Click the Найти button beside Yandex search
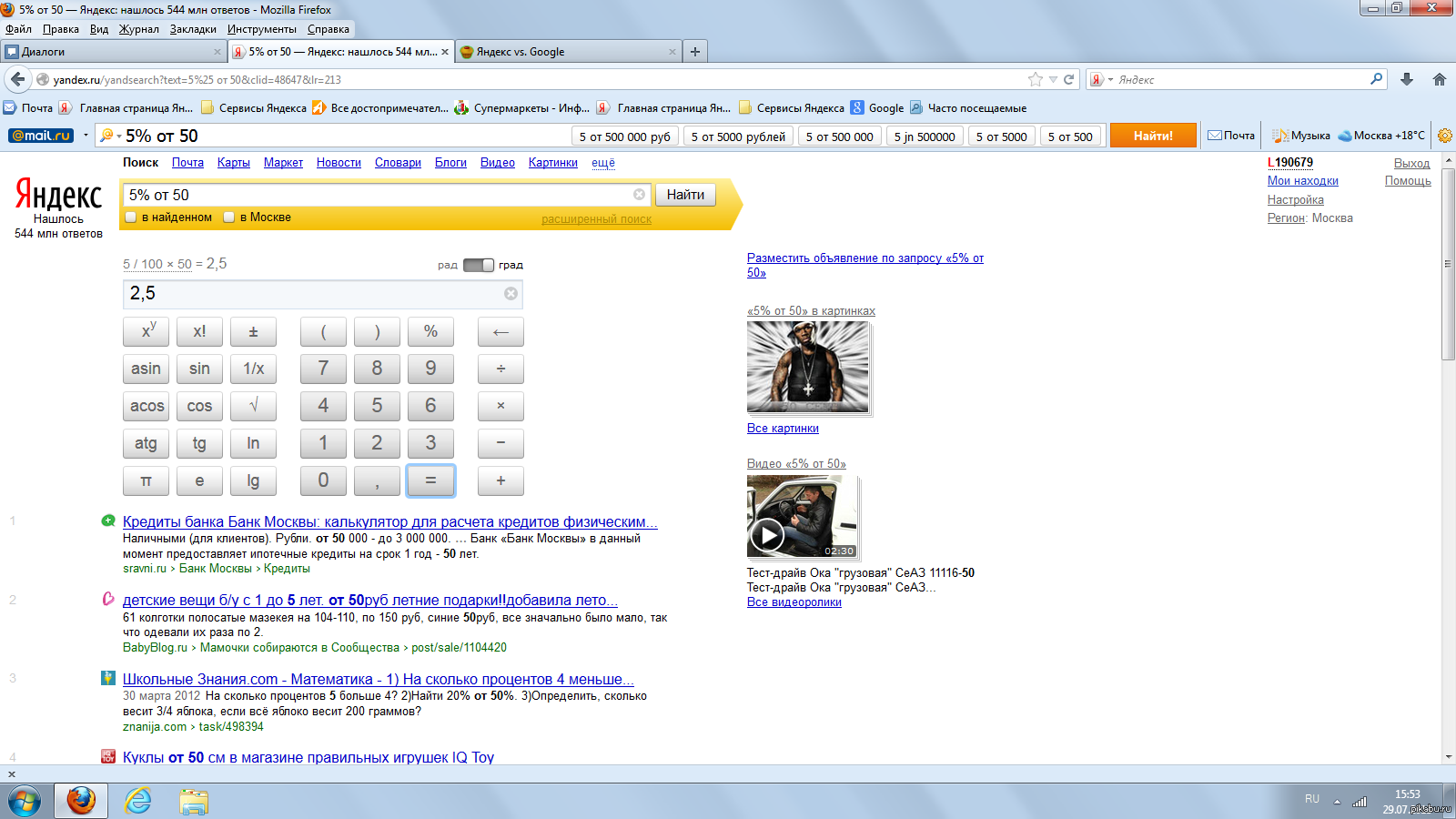This screenshot has height=819, width=1456. [685, 195]
